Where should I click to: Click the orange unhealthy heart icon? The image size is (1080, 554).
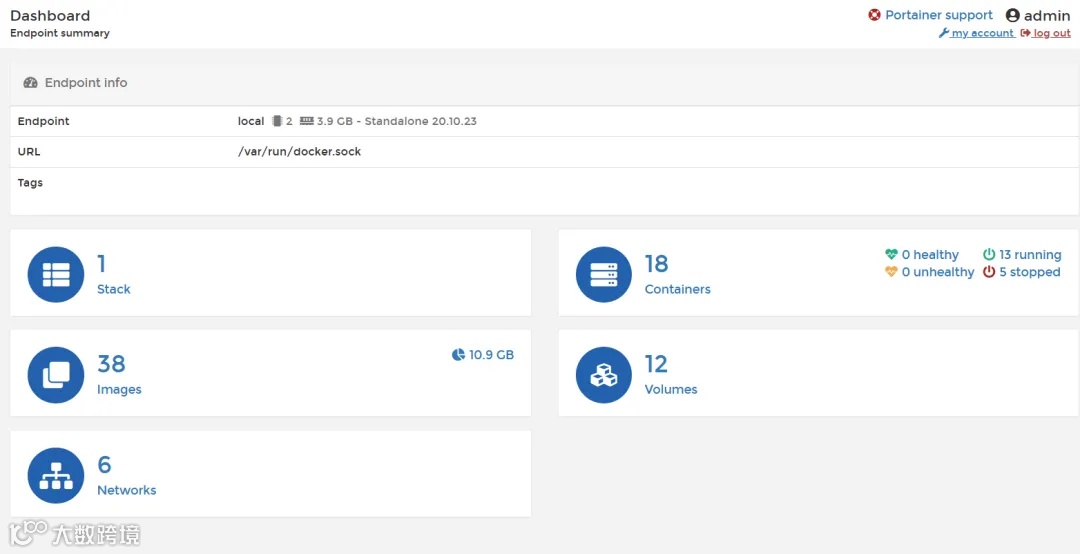coord(891,271)
